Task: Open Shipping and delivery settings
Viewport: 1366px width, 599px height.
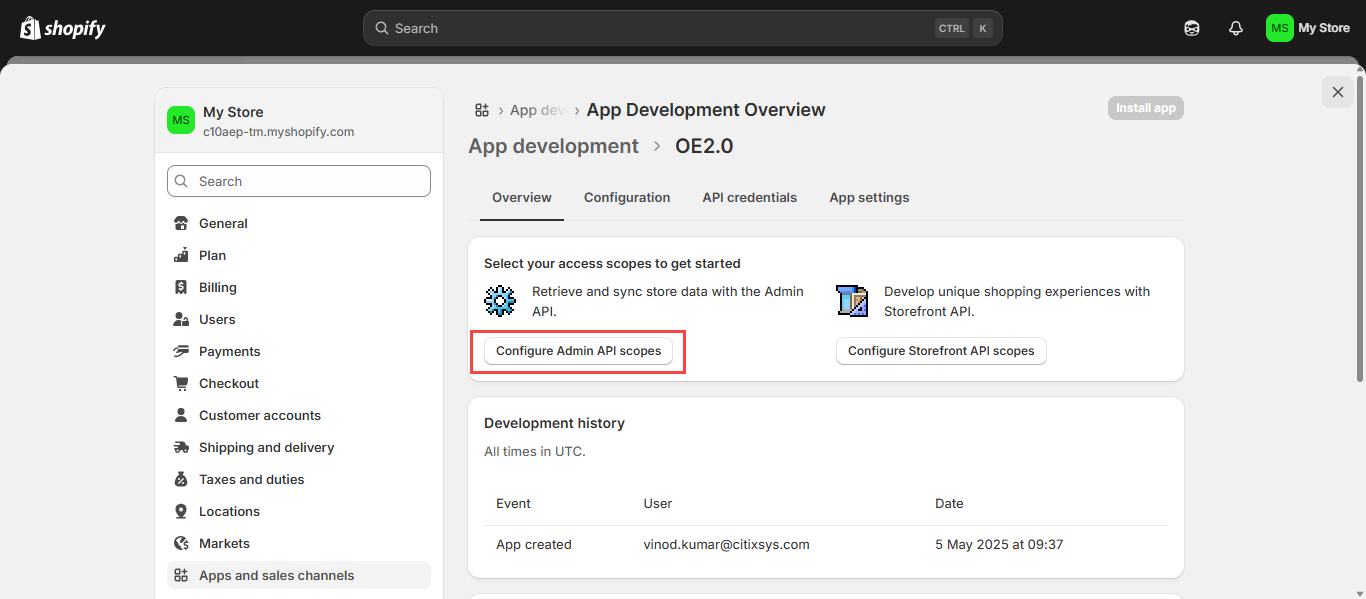Action: coord(266,447)
